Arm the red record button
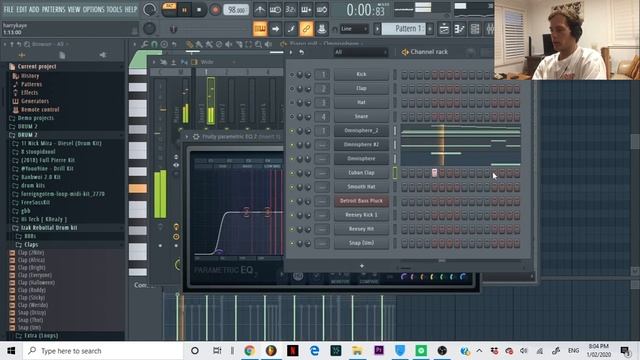The height and width of the screenshot is (360, 640). click(x=215, y=10)
